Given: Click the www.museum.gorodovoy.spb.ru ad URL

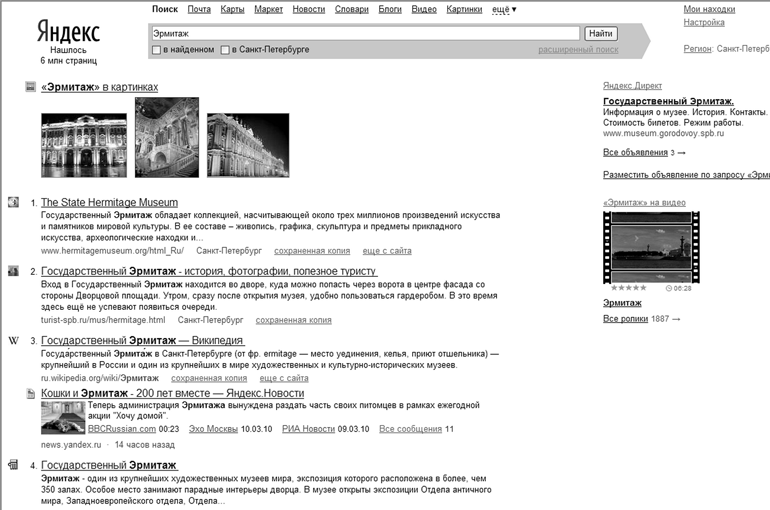Looking at the screenshot, I should [x=663, y=134].
